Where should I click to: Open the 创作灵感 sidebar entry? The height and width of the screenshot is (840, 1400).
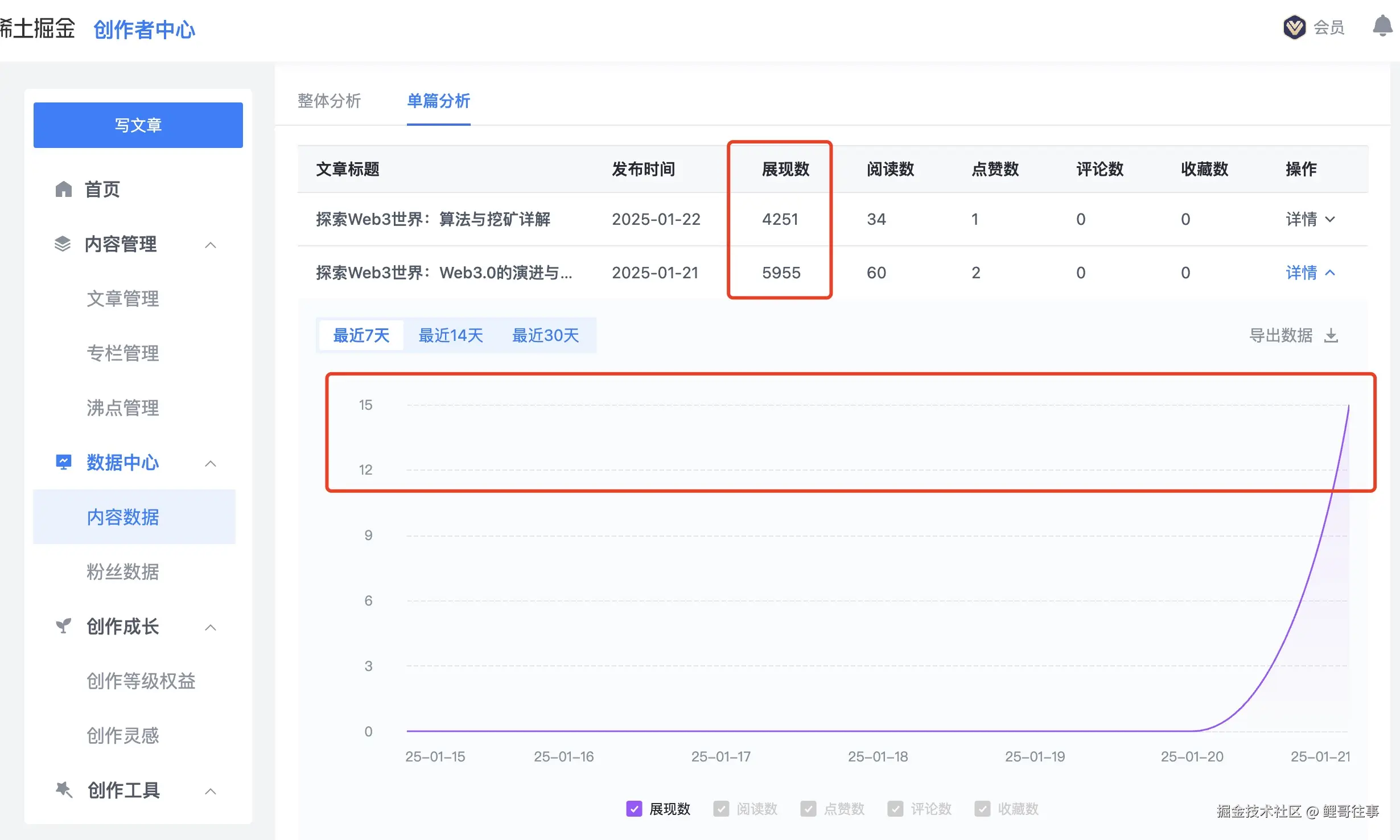122,735
